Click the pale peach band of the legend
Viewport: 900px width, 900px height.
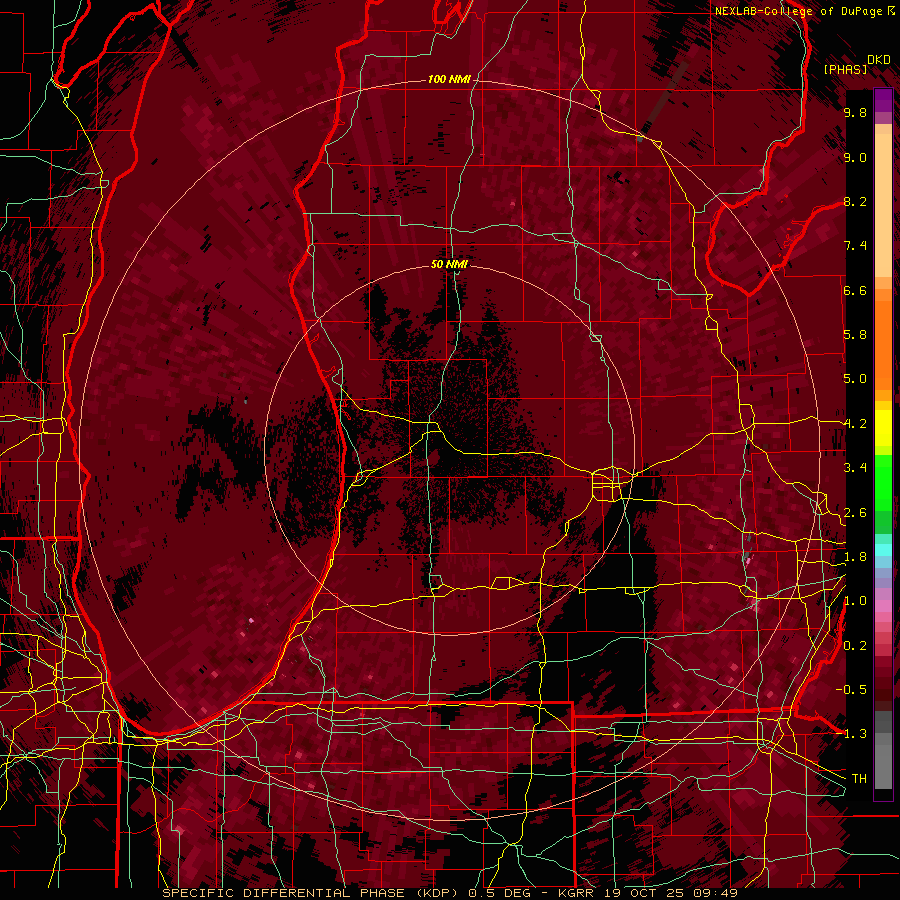click(883, 205)
